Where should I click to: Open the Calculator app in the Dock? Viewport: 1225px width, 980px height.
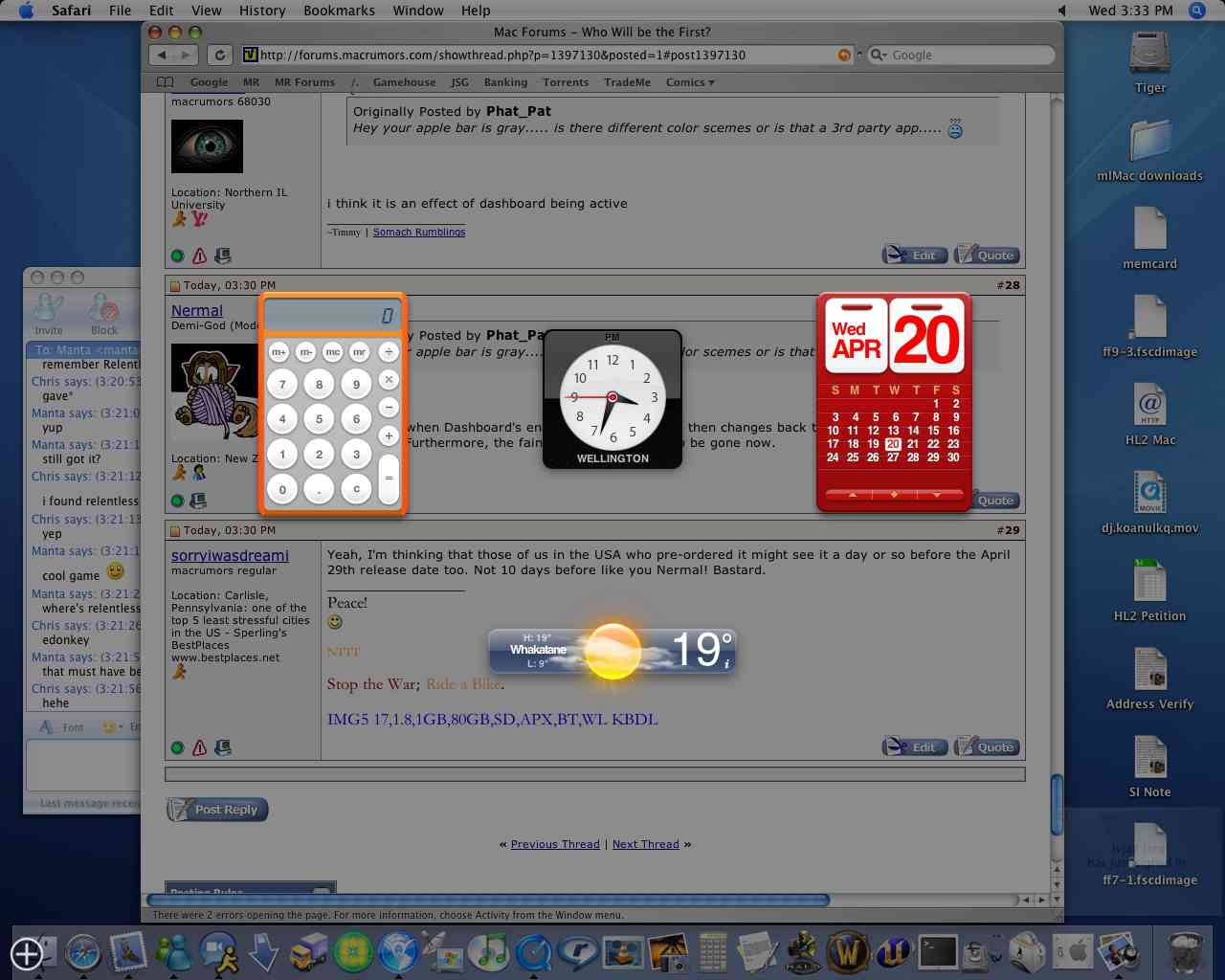[x=713, y=952]
